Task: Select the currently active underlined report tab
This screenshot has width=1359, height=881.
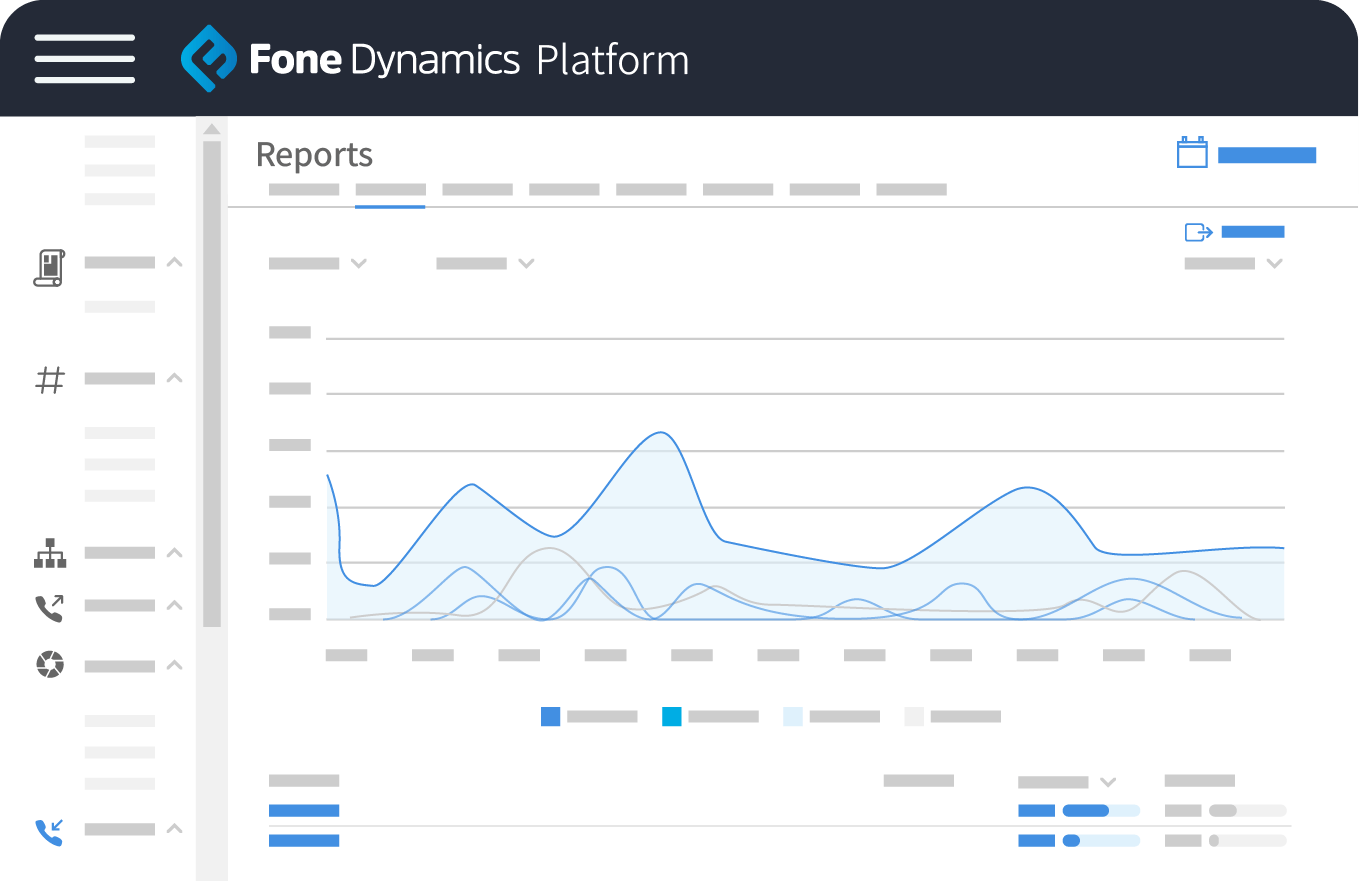Action: click(x=390, y=189)
